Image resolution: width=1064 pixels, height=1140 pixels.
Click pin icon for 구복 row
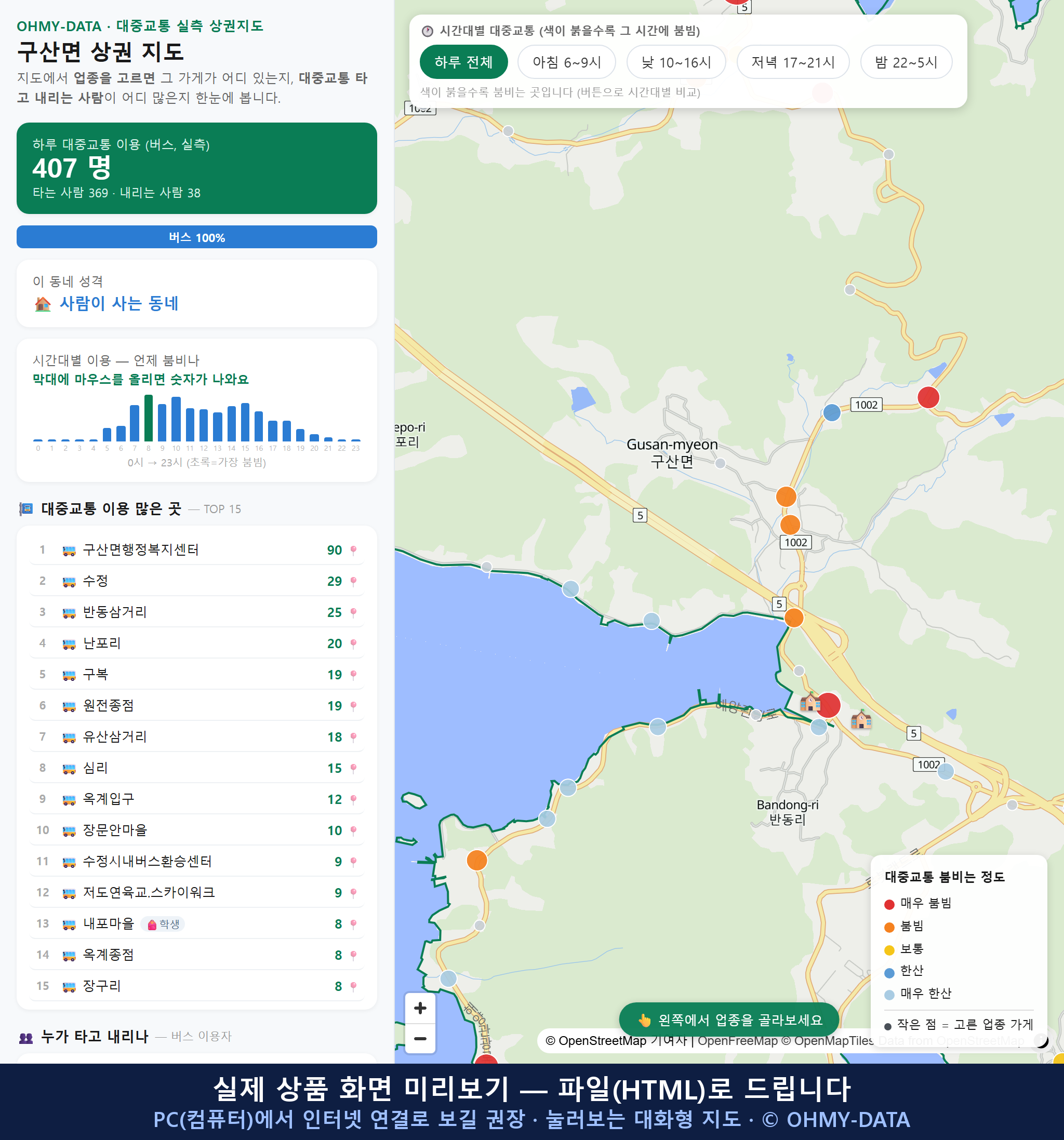pos(353,674)
